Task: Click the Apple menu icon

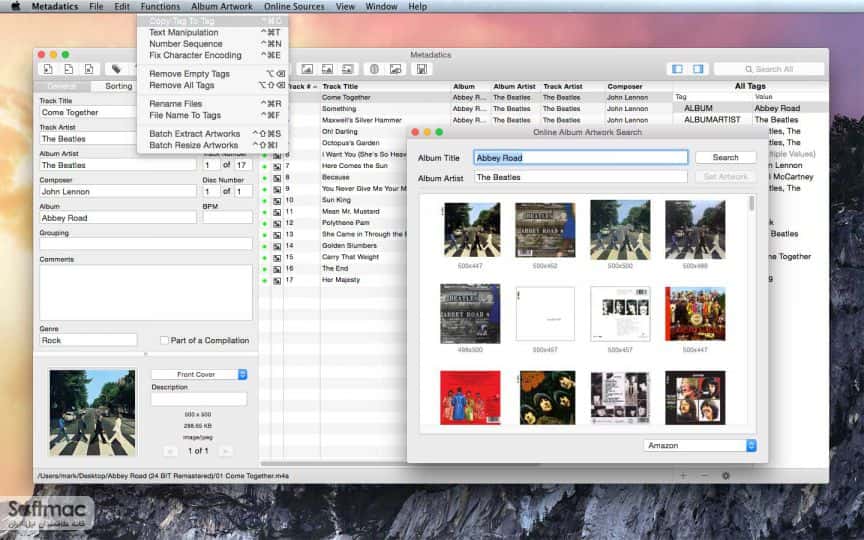Action: coord(15,6)
